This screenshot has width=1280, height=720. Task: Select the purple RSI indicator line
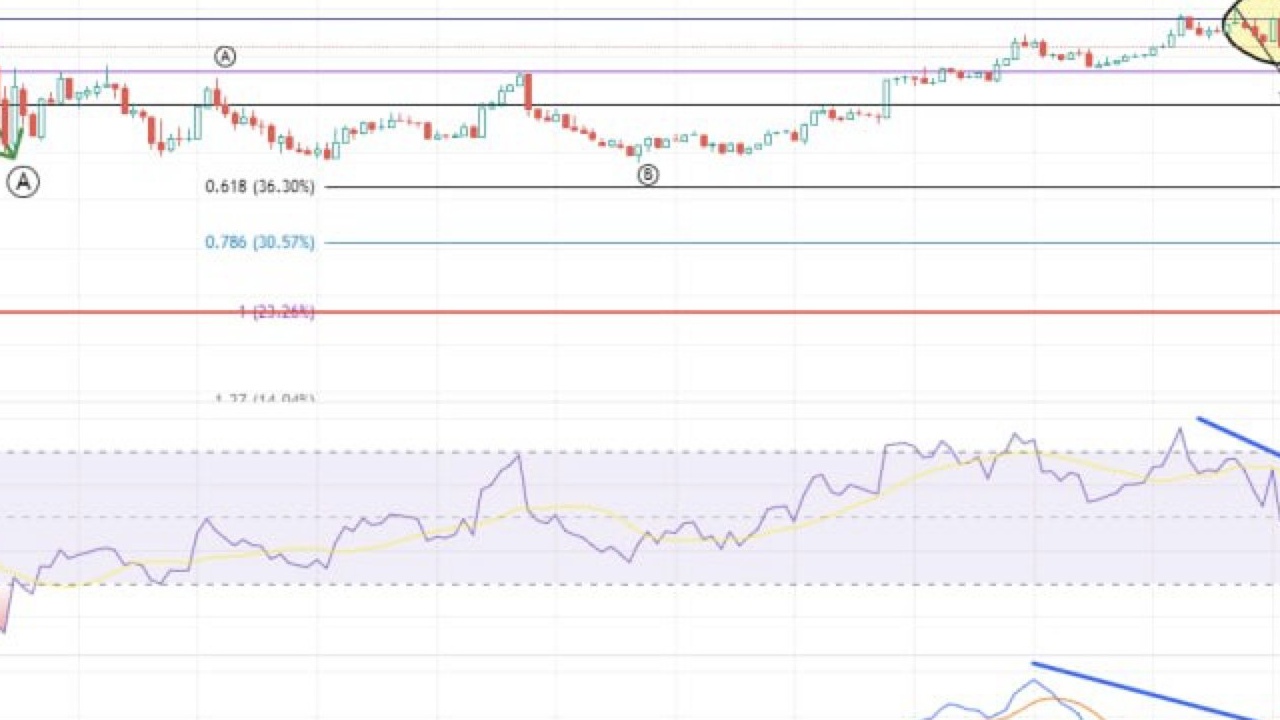pyautogui.click(x=640, y=530)
